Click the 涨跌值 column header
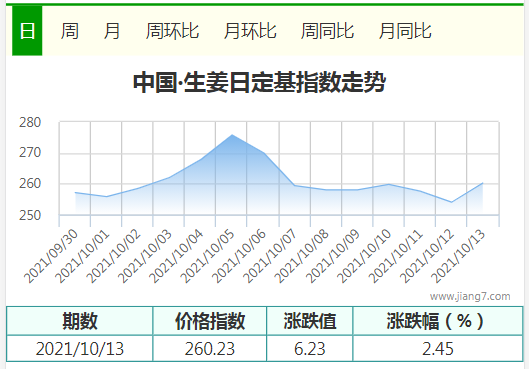529x369 pixels. pos(310,321)
